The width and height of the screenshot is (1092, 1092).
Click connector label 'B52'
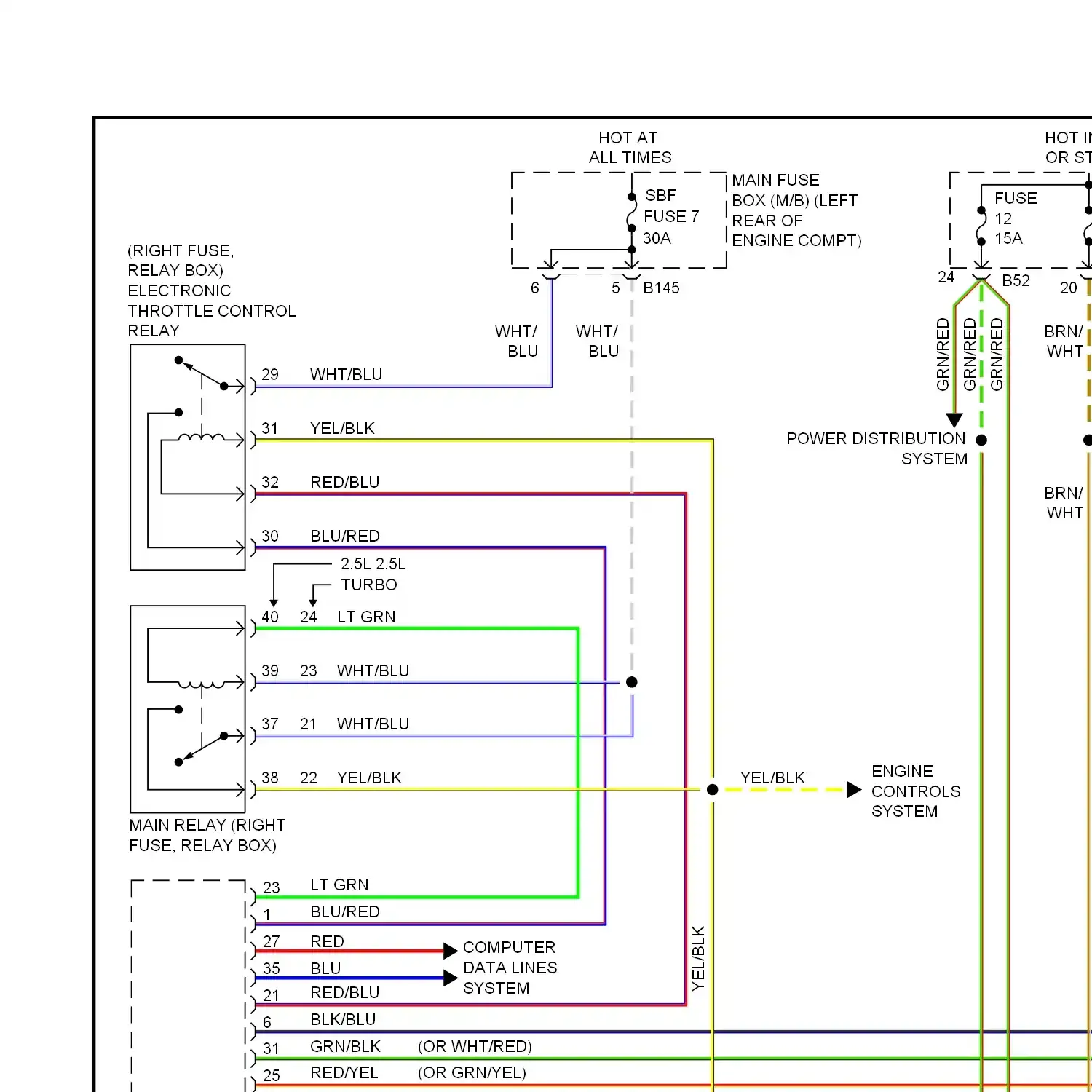1016,280
